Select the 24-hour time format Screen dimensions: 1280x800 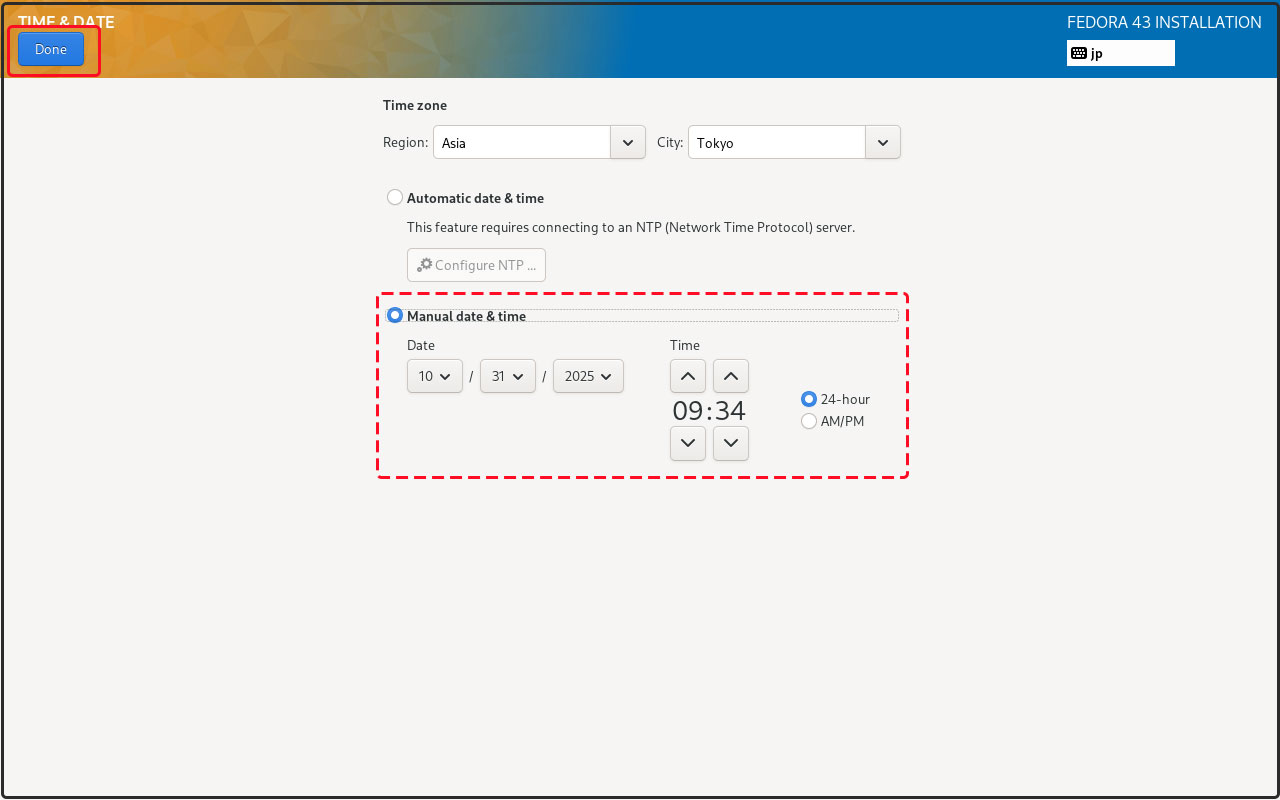[x=809, y=399]
